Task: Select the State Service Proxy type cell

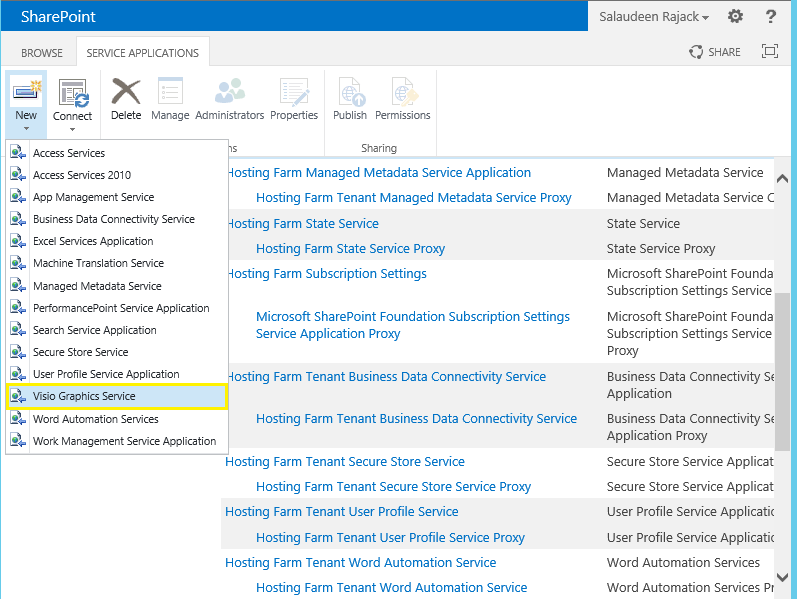Action: click(x=661, y=248)
